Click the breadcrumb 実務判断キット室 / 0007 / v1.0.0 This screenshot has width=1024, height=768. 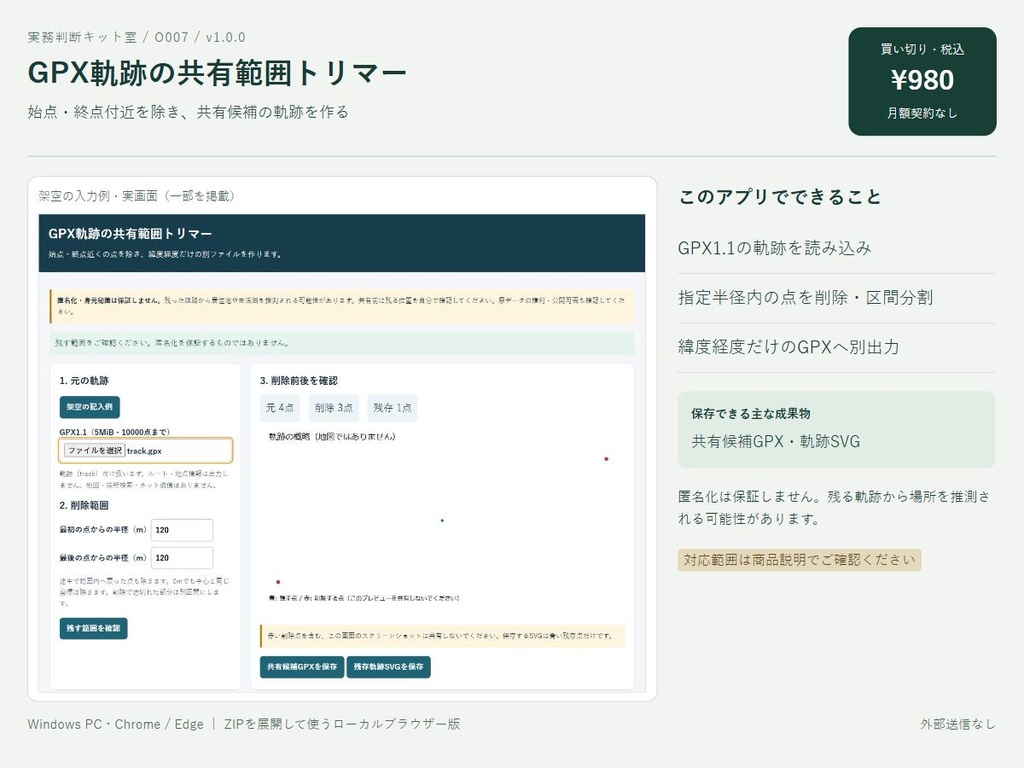pos(136,37)
